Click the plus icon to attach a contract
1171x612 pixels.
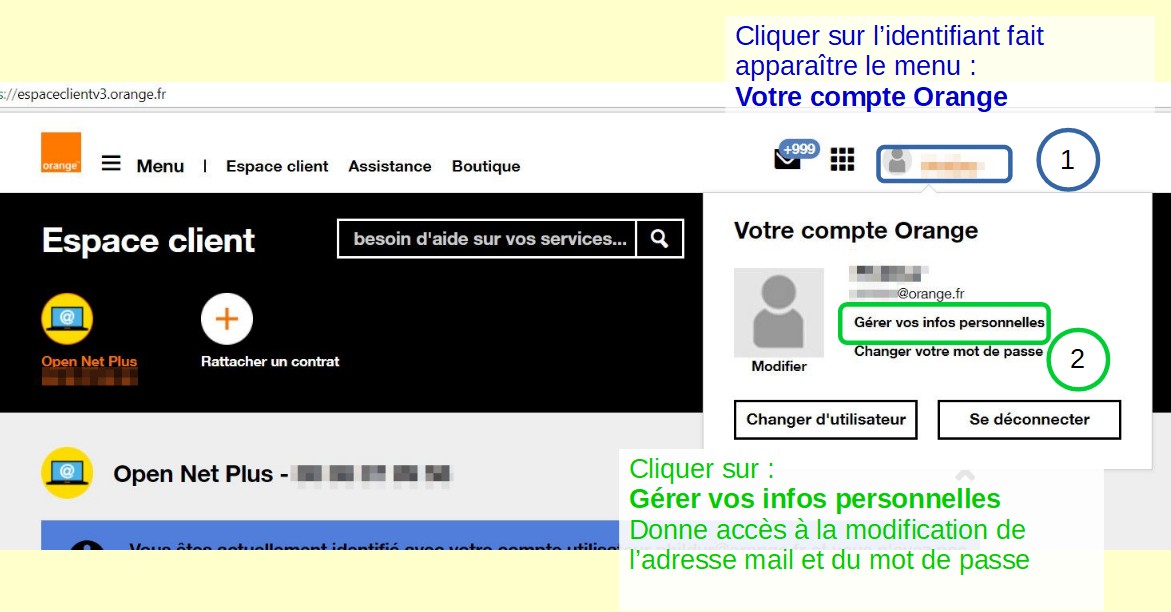click(227, 319)
